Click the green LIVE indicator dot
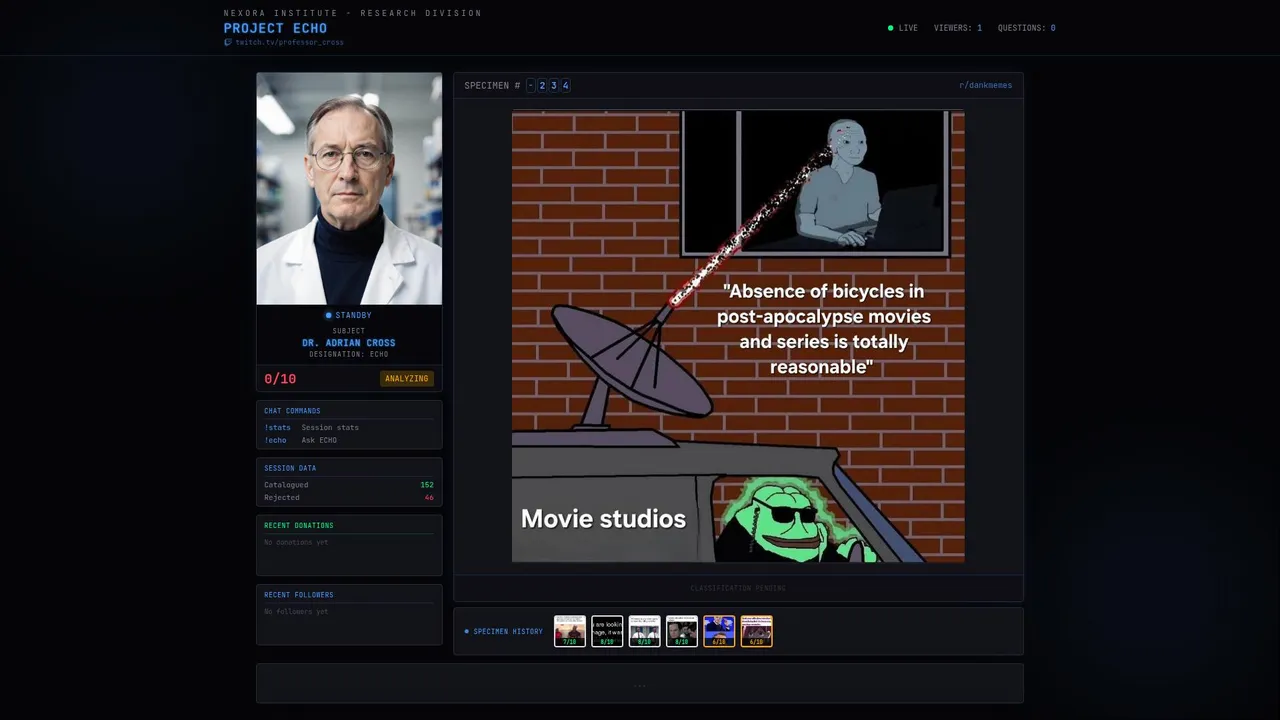 [x=891, y=28]
